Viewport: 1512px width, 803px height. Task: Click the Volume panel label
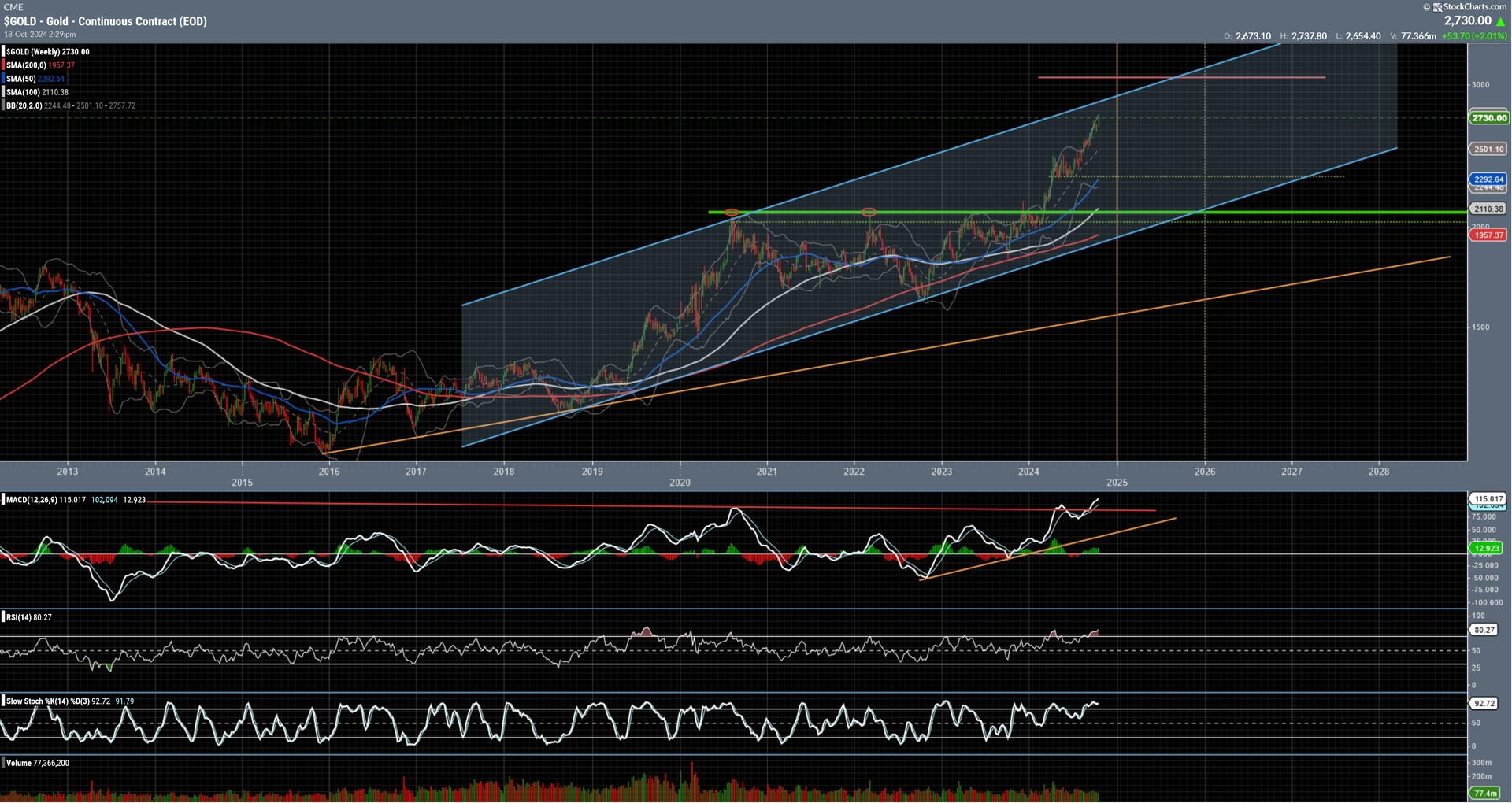click(19, 763)
